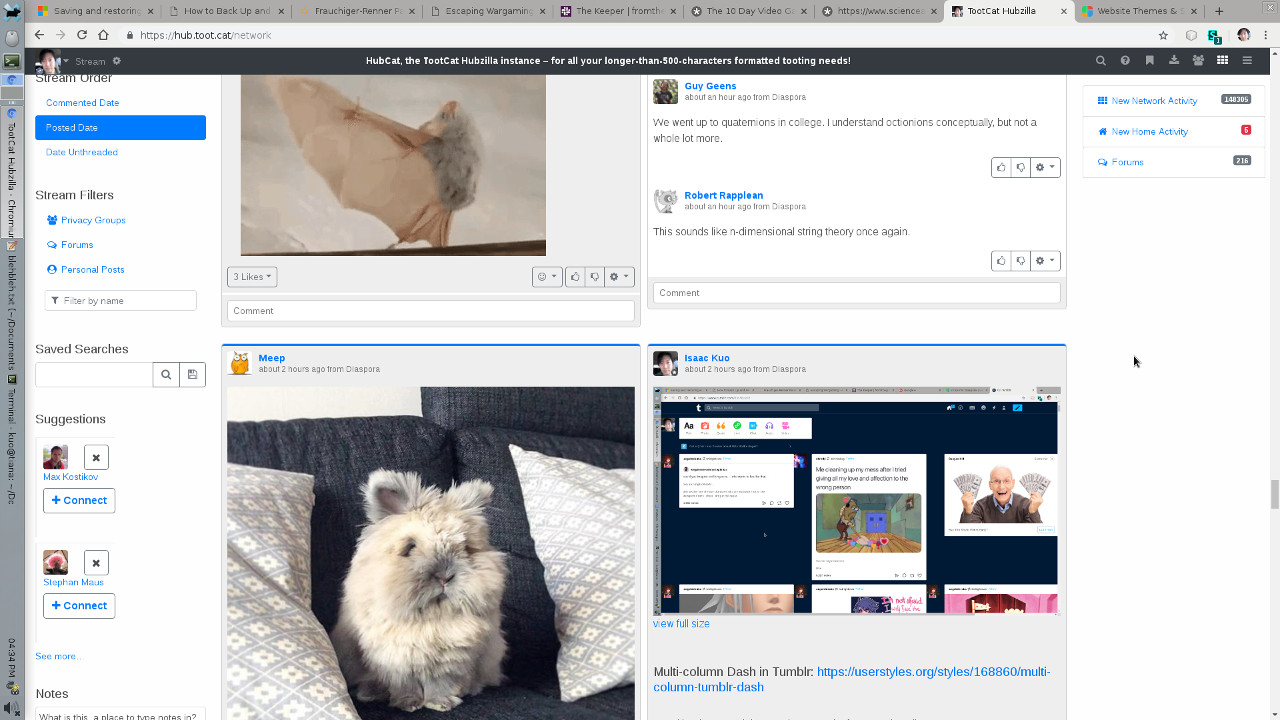The image size is (1280, 720).
Task: Click the help question mark icon
Action: pyautogui.click(x=1125, y=61)
